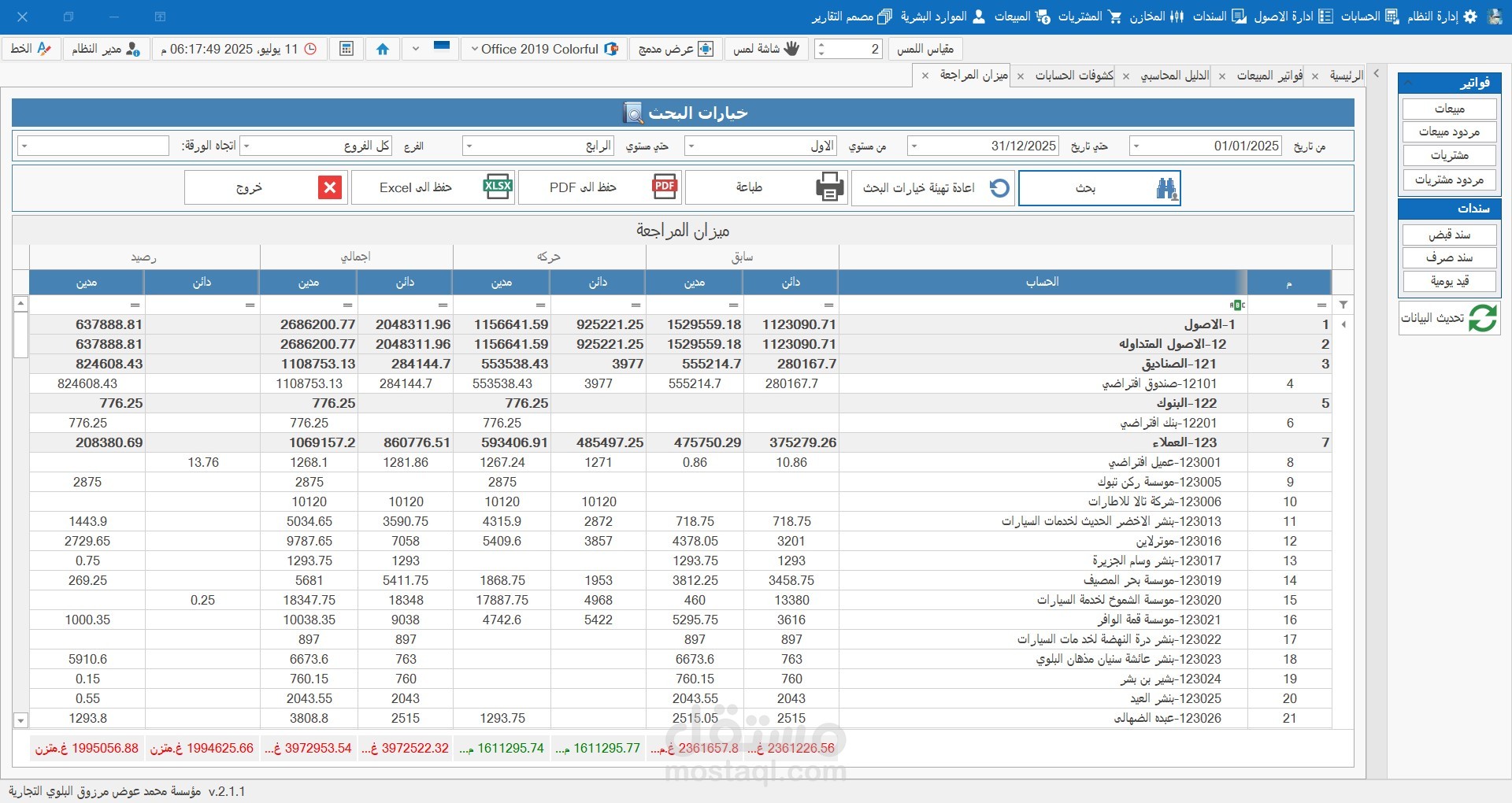This screenshot has height=803, width=1512.
Task: Click the printer icon to print (طباعة)
Action: pos(829,188)
